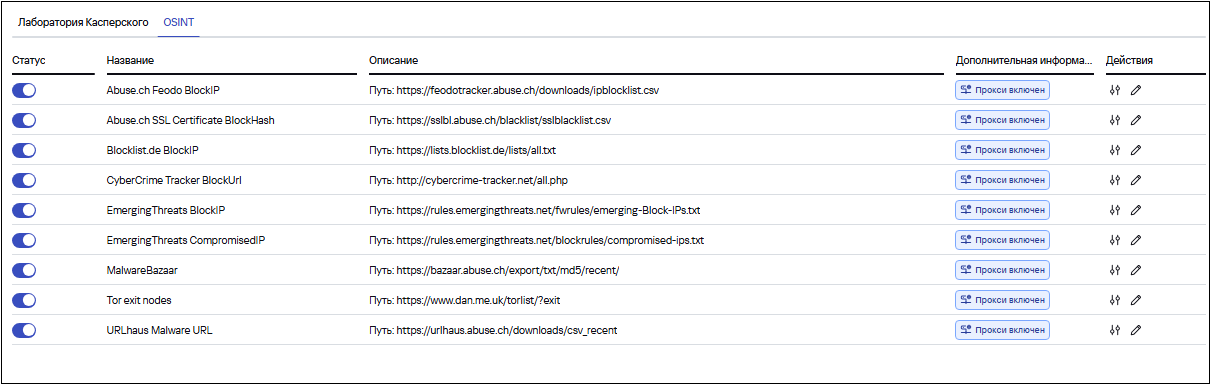Edit Blocklist.de BlockIP with pencil icon
The width and height of the screenshot is (1212, 384).
point(1135,150)
